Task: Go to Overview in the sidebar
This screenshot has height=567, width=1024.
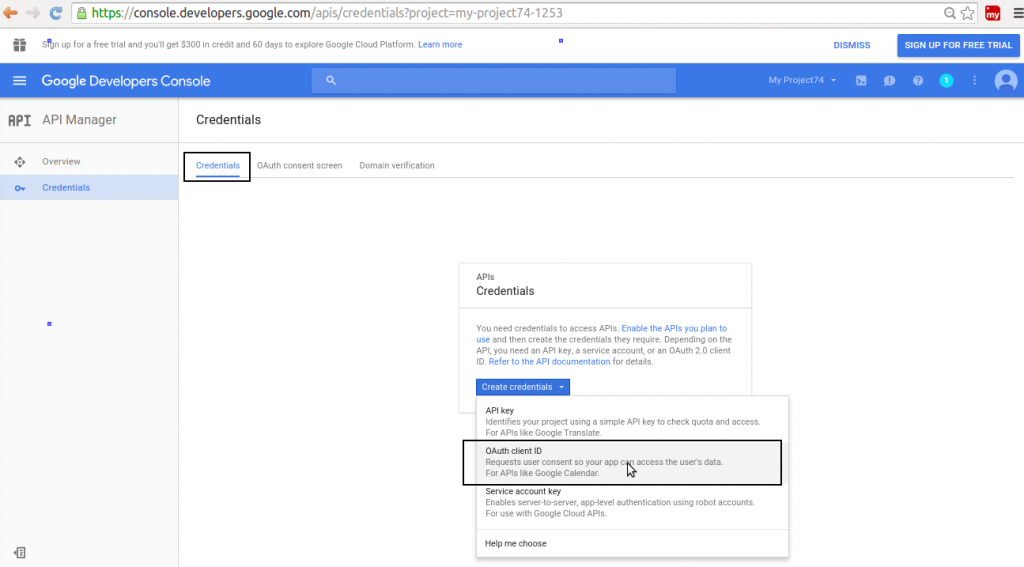Action: pyautogui.click(x=61, y=162)
